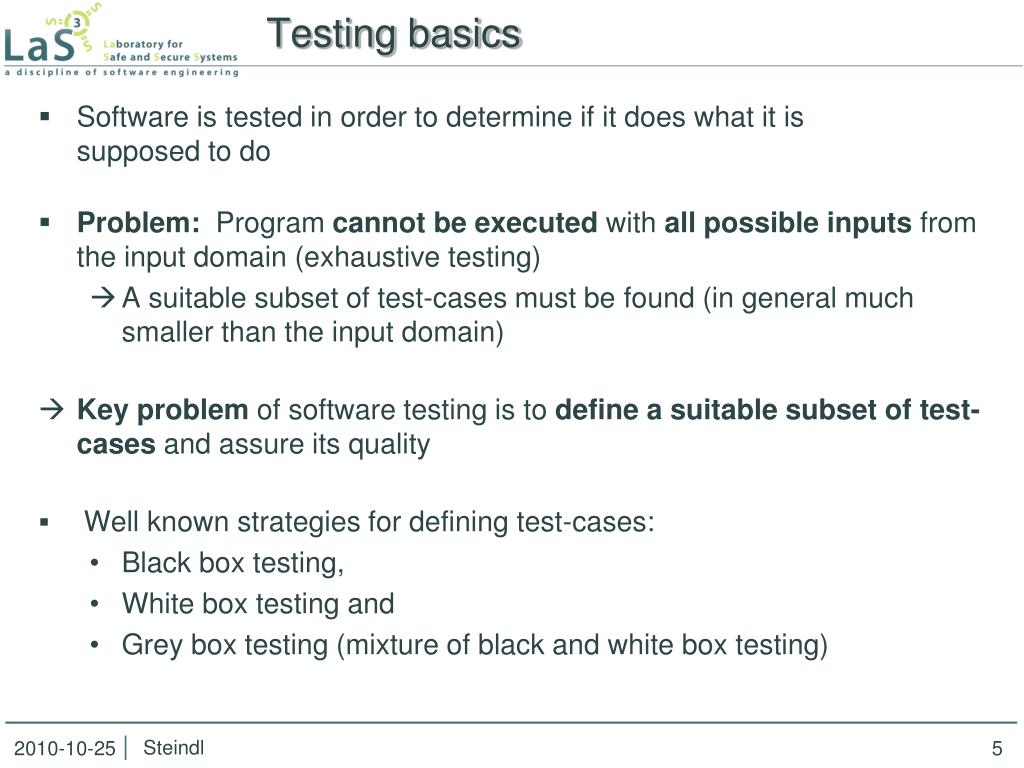Click the bold 'all possible inputs' phrase
1024x768 pixels.
[x=788, y=223]
